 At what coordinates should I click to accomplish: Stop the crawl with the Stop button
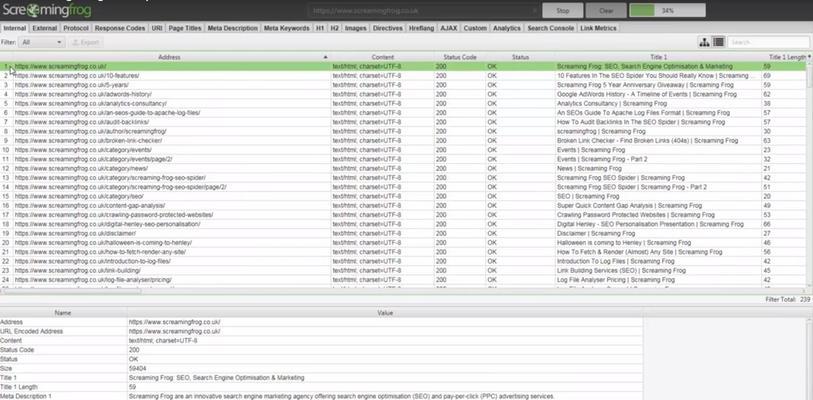(x=563, y=10)
